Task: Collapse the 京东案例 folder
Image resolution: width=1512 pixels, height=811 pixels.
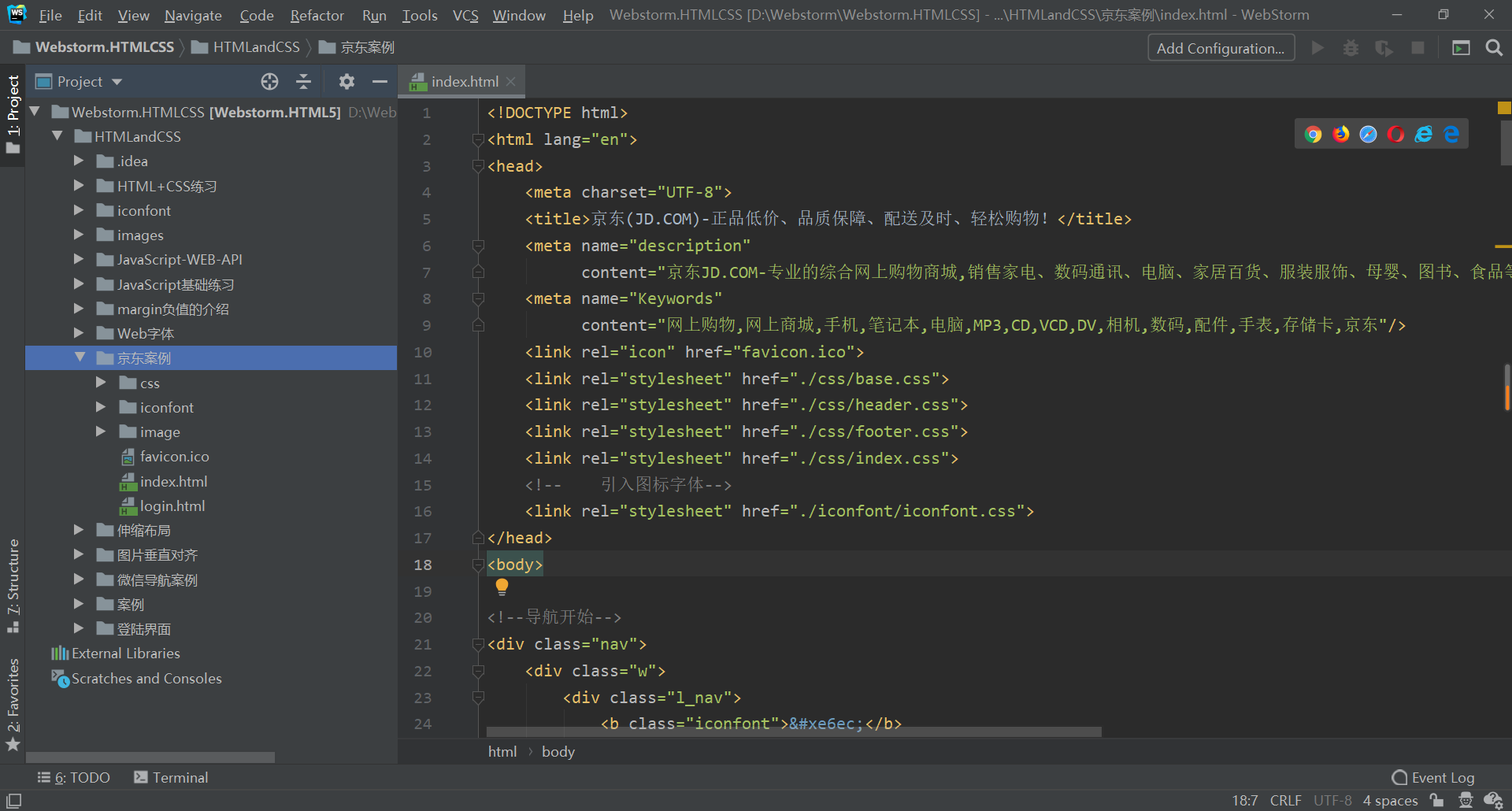Action: point(80,357)
